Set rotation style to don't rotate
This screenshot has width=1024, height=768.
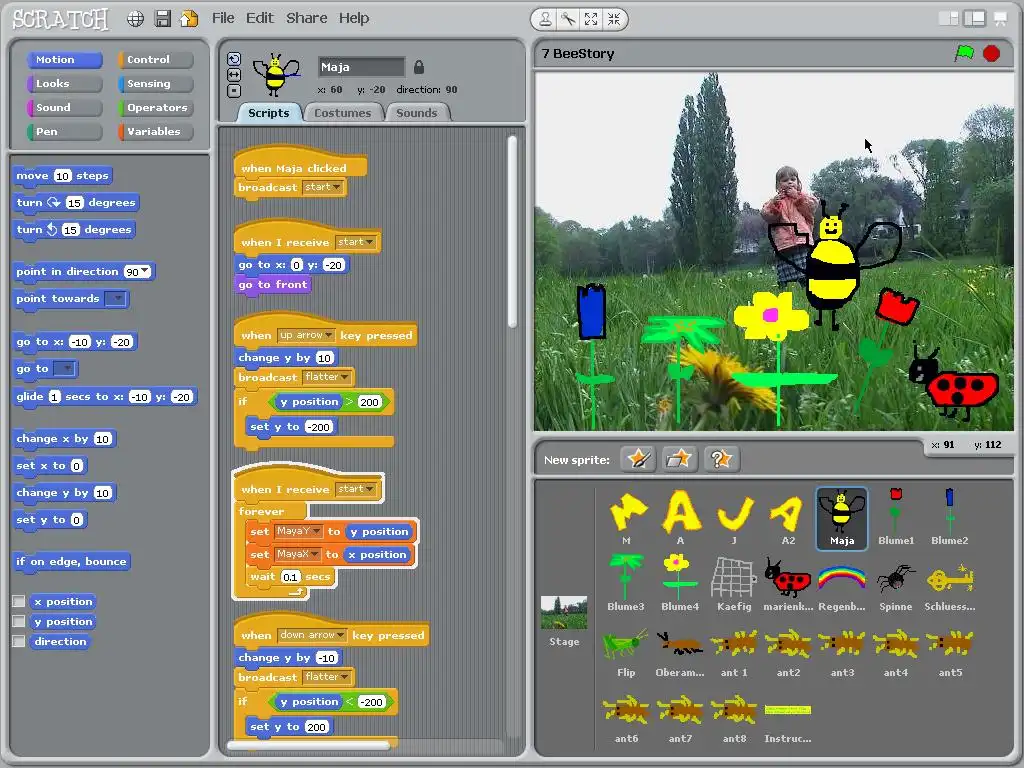[x=234, y=91]
